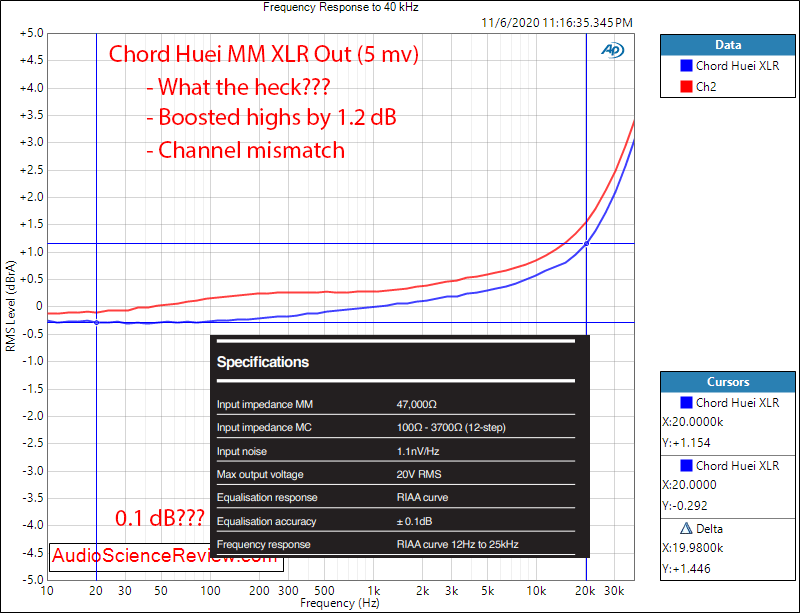Select cursor value X:20.0000 in second cursor
The image size is (800, 613).
(x=689, y=485)
